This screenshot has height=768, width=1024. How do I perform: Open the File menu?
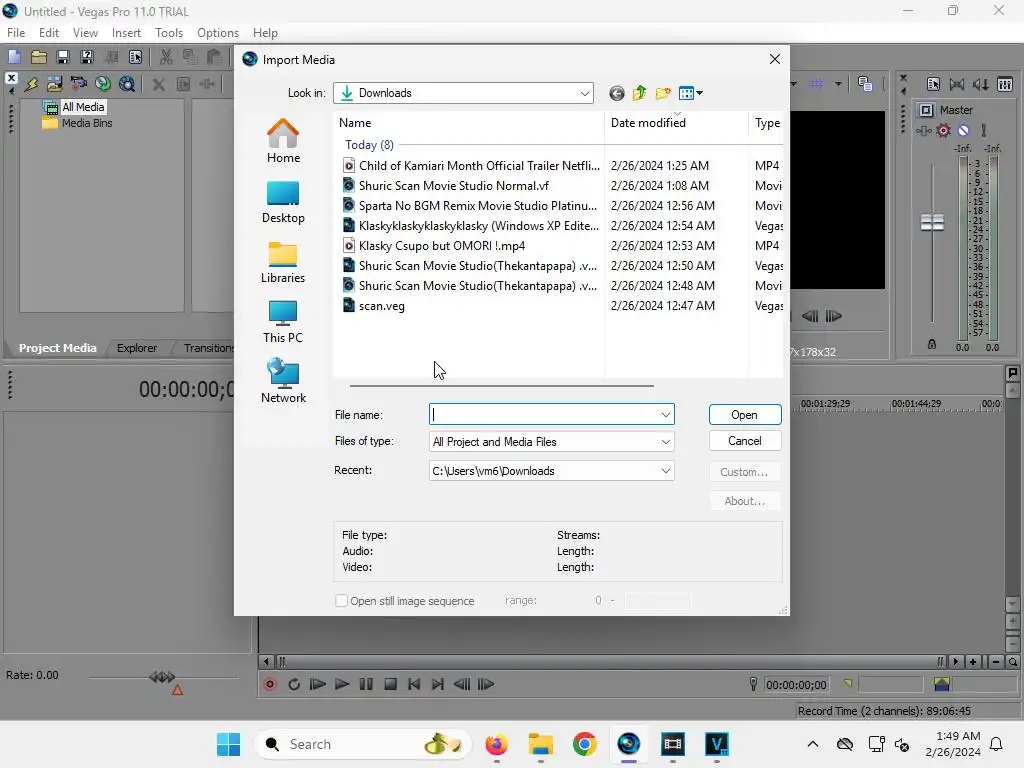[x=16, y=33]
